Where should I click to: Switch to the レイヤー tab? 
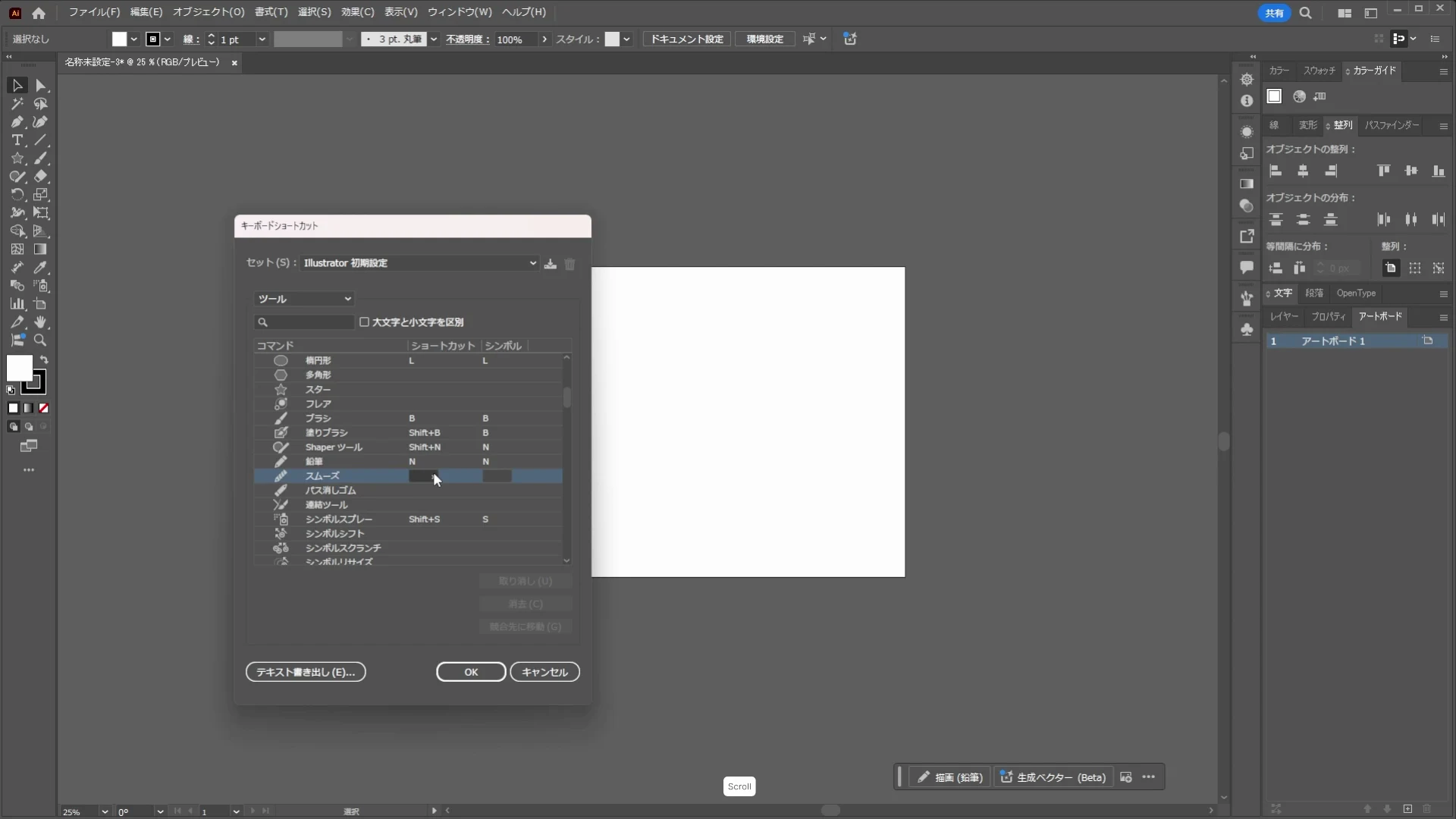[1284, 317]
